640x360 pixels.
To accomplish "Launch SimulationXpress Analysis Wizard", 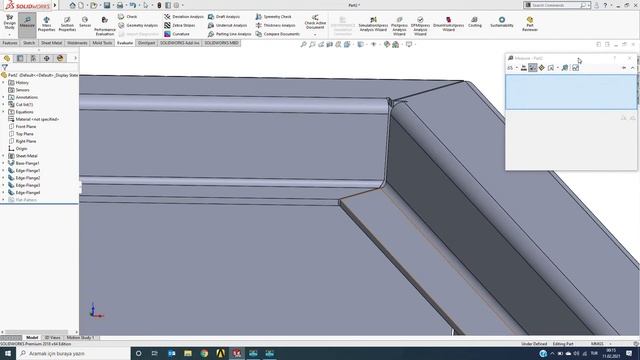I will coord(373,24).
